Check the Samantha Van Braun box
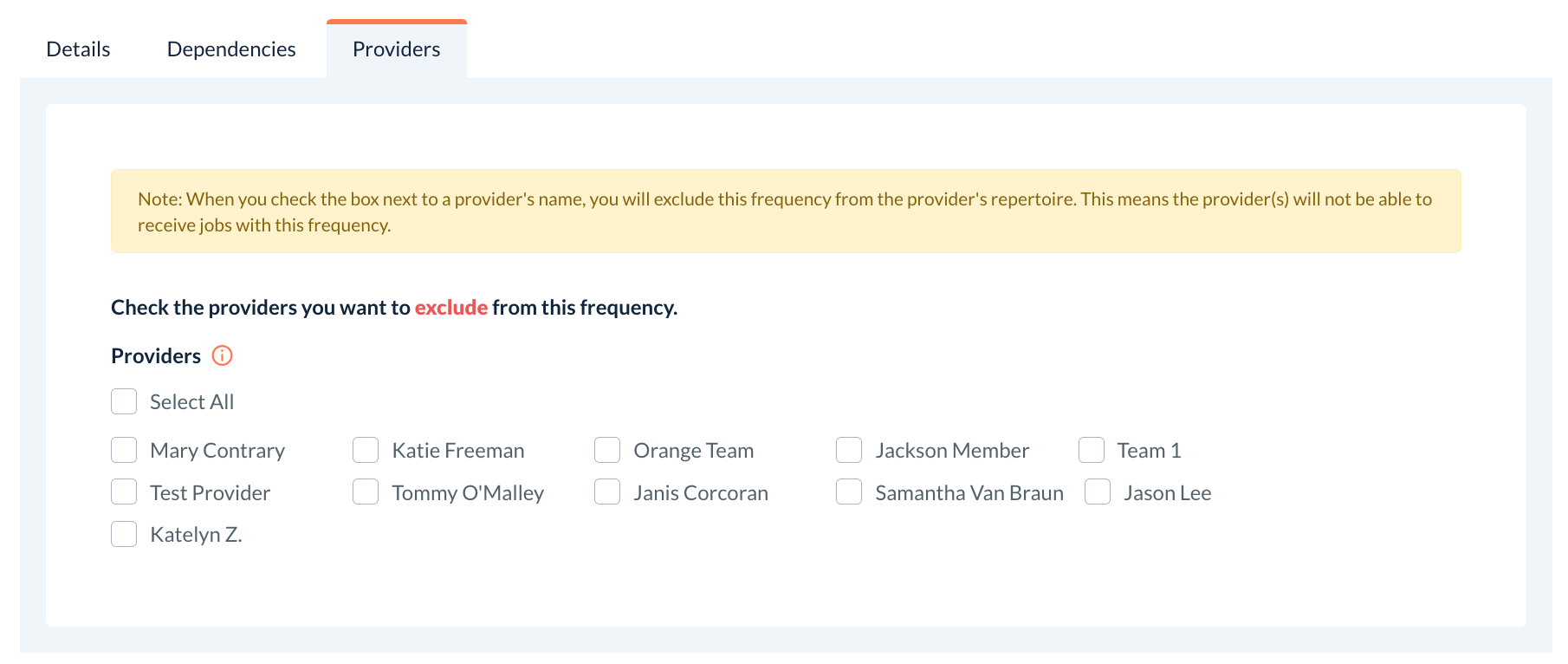Screen dimensions: 1568x664 pos(849,491)
